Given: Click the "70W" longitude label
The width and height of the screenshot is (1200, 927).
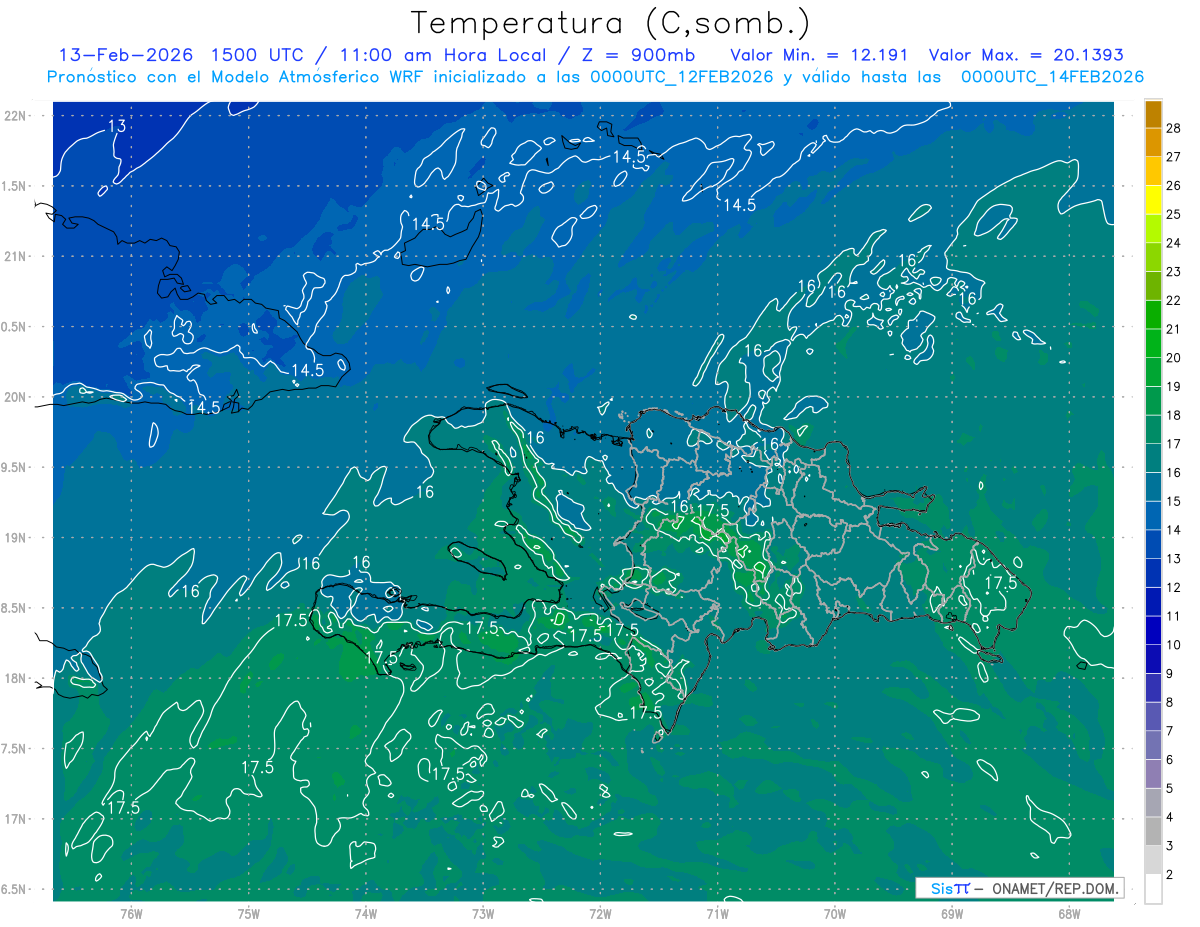Looking at the screenshot, I should click(x=835, y=913).
